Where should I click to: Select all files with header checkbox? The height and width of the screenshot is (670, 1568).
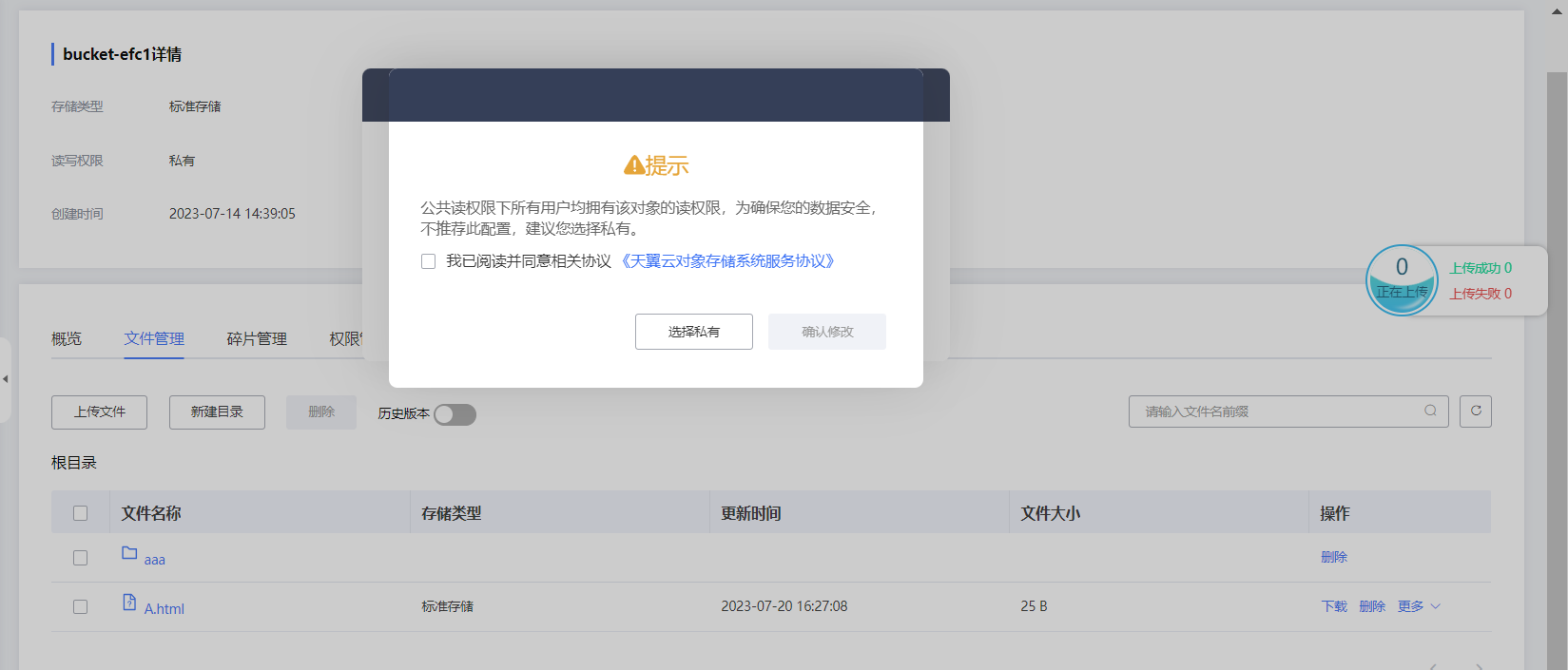pyautogui.click(x=81, y=513)
